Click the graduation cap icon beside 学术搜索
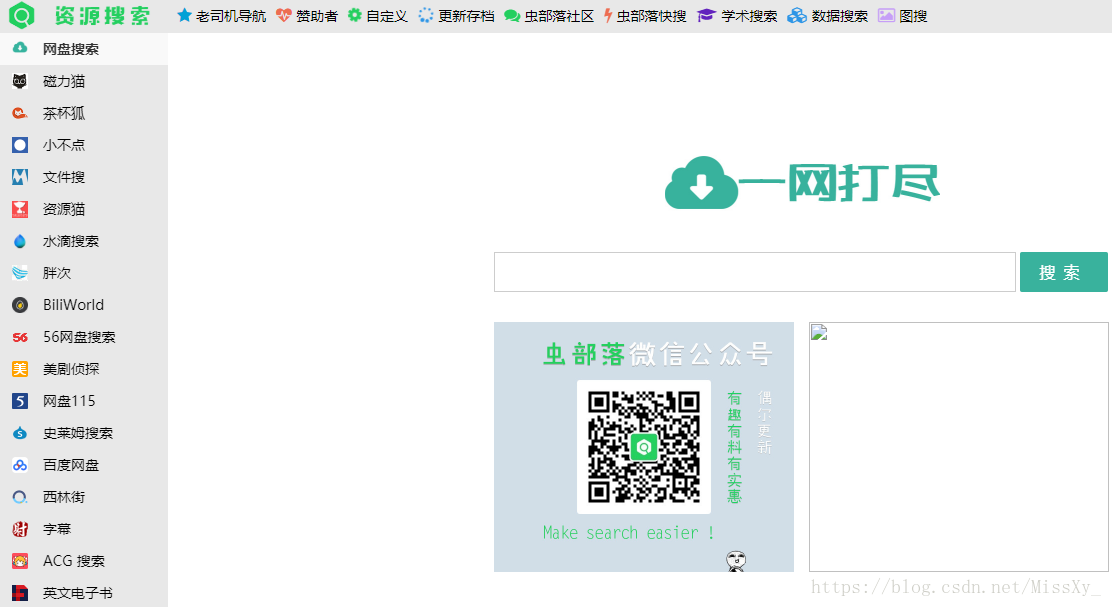1112x607 pixels. (x=706, y=15)
